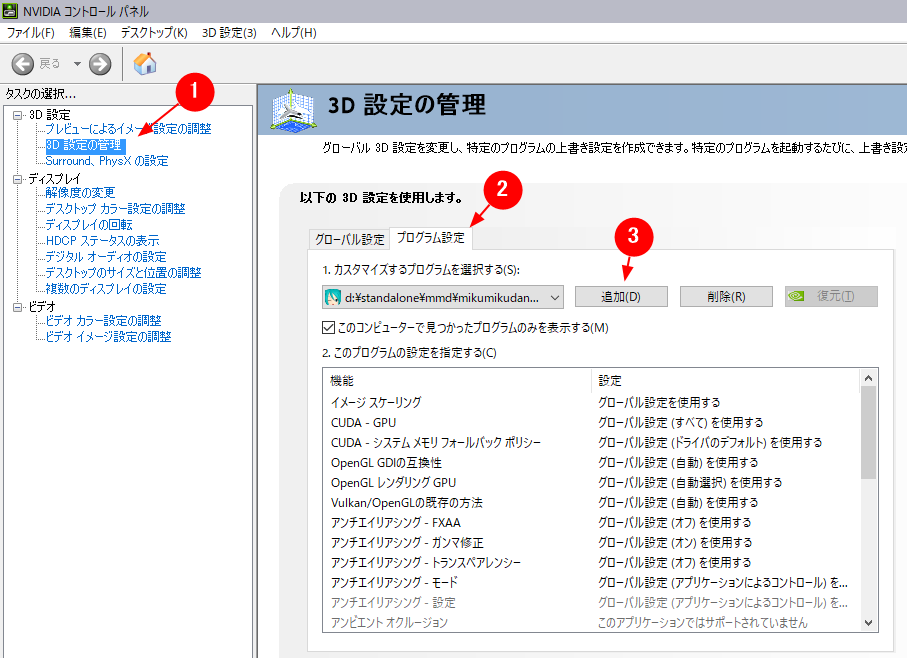Open 解像度の変更 link
Image resolution: width=907 pixels, height=658 pixels.
[80, 193]
